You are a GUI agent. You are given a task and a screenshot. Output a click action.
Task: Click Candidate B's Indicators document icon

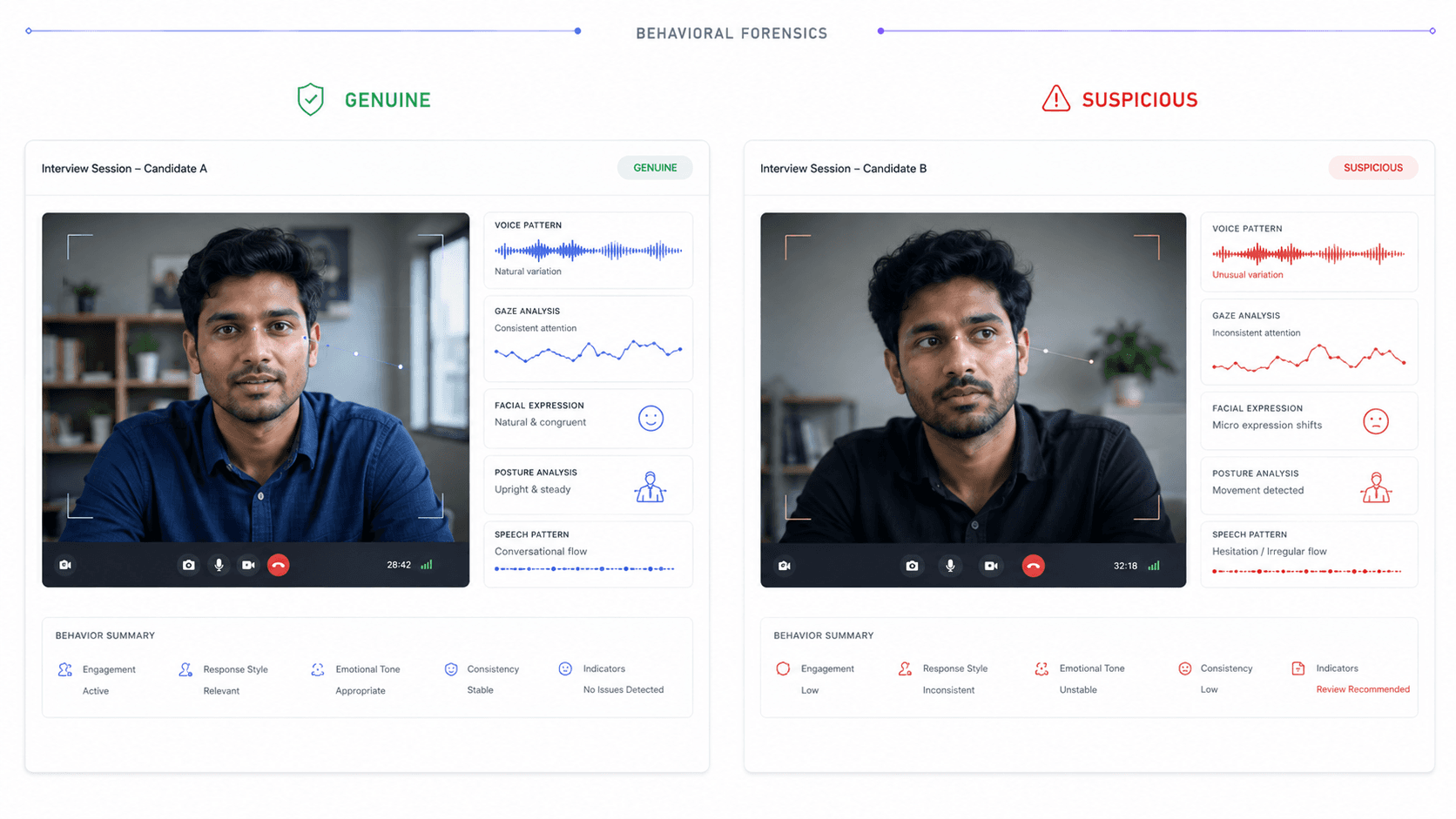tap(1298, 668)
